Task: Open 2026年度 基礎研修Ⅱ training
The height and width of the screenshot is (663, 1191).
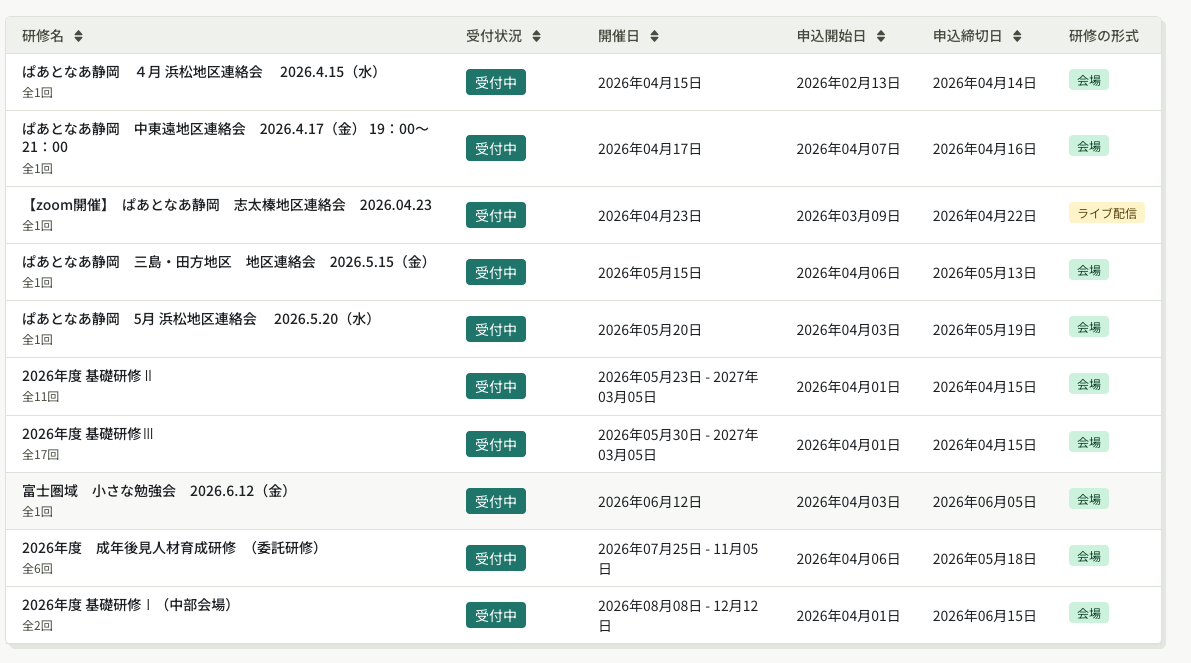Action: 87,376
